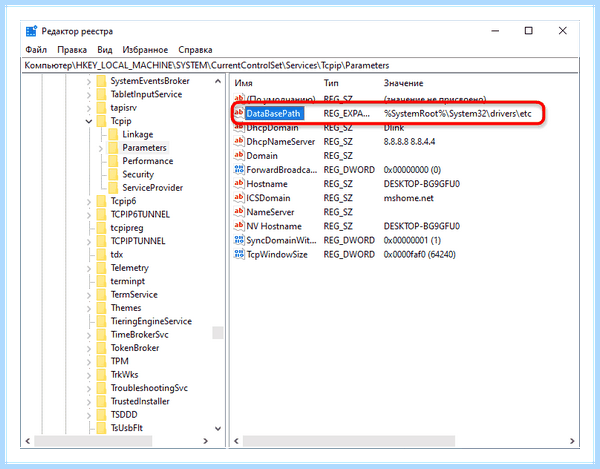Click the Themes folder icon
600x469 pixels.
[x=101, y=308]
